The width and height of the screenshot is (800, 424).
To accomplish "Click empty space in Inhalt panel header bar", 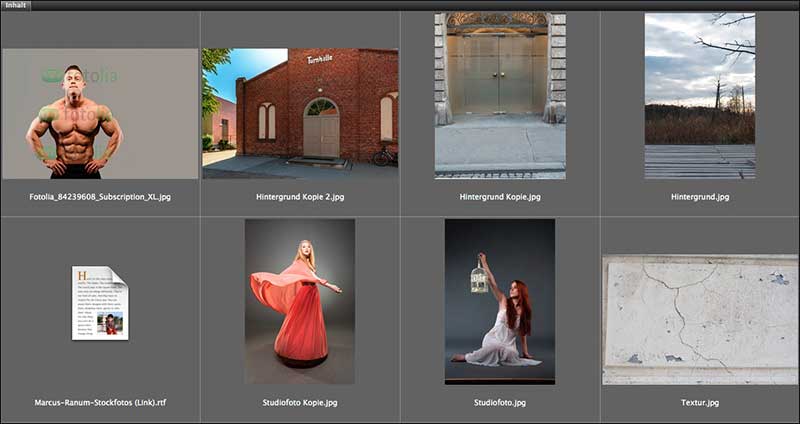I will click(x=400, y=5).
